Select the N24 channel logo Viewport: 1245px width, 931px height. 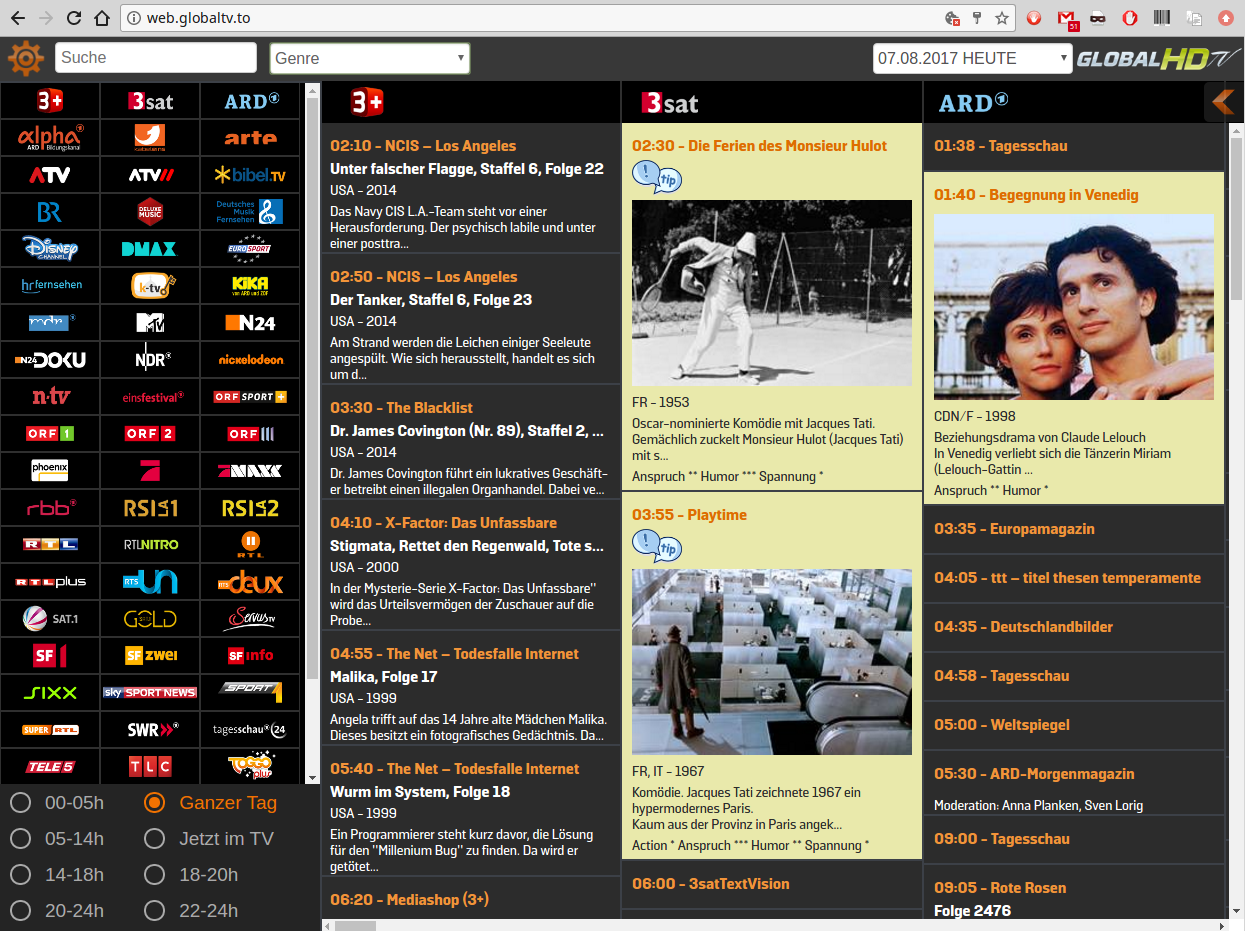pyautogui.click(x=250, y=322)
